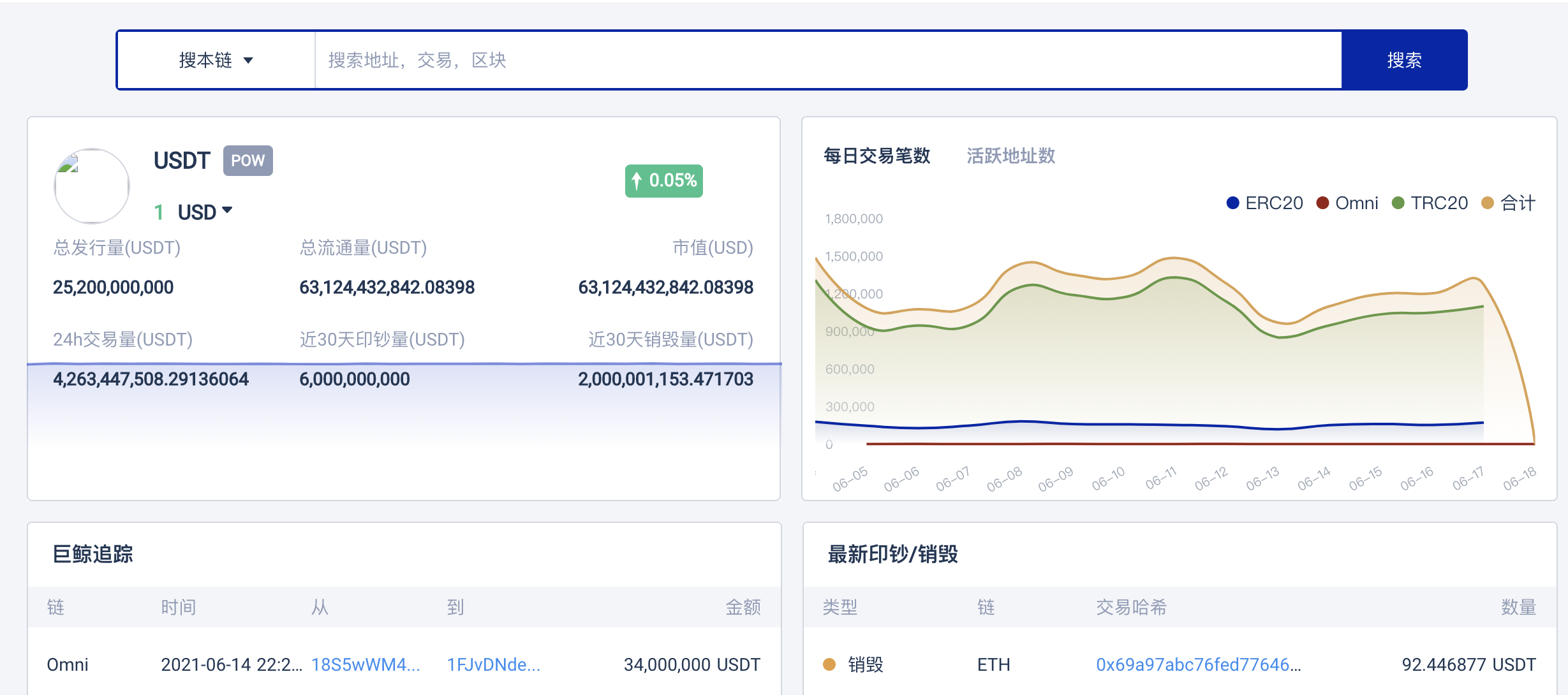Screen dimensions: 1568x695
Task: Click the 2021-06-14 22:2... time cell
Action: pyautogui.click(x=232, y=664)
